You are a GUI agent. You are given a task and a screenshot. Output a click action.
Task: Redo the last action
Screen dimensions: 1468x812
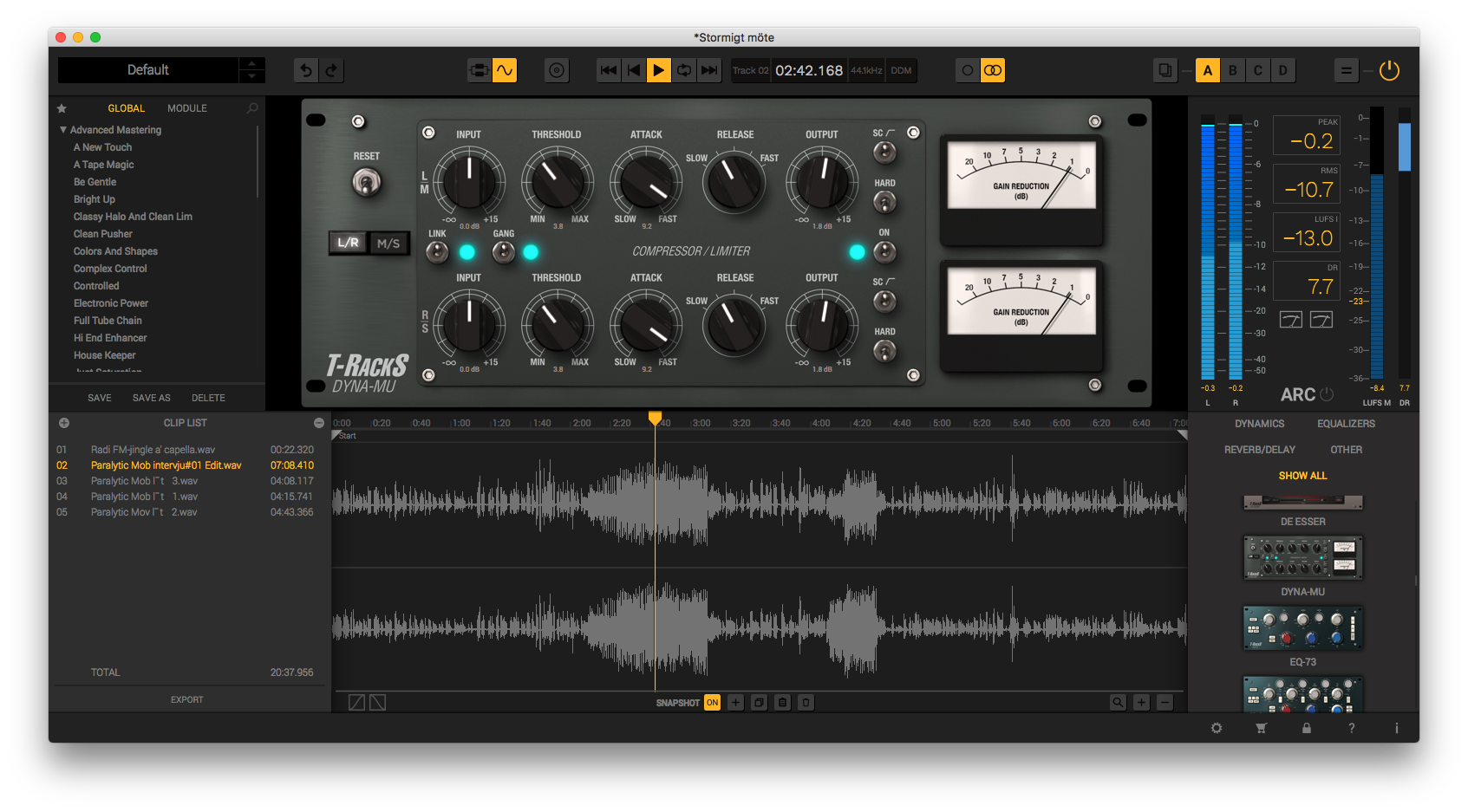[331, 70]
